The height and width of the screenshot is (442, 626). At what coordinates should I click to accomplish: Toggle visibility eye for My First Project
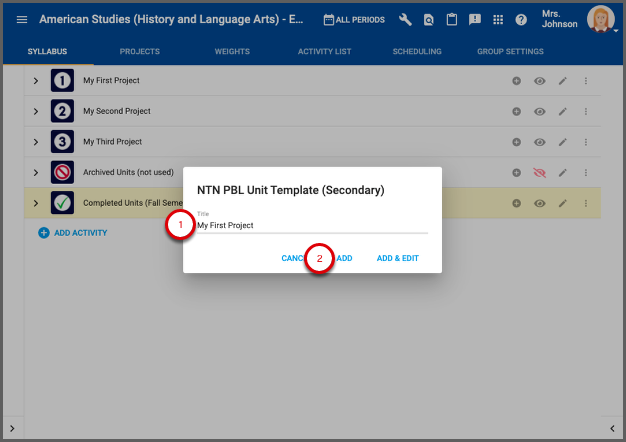click(540, 80)
